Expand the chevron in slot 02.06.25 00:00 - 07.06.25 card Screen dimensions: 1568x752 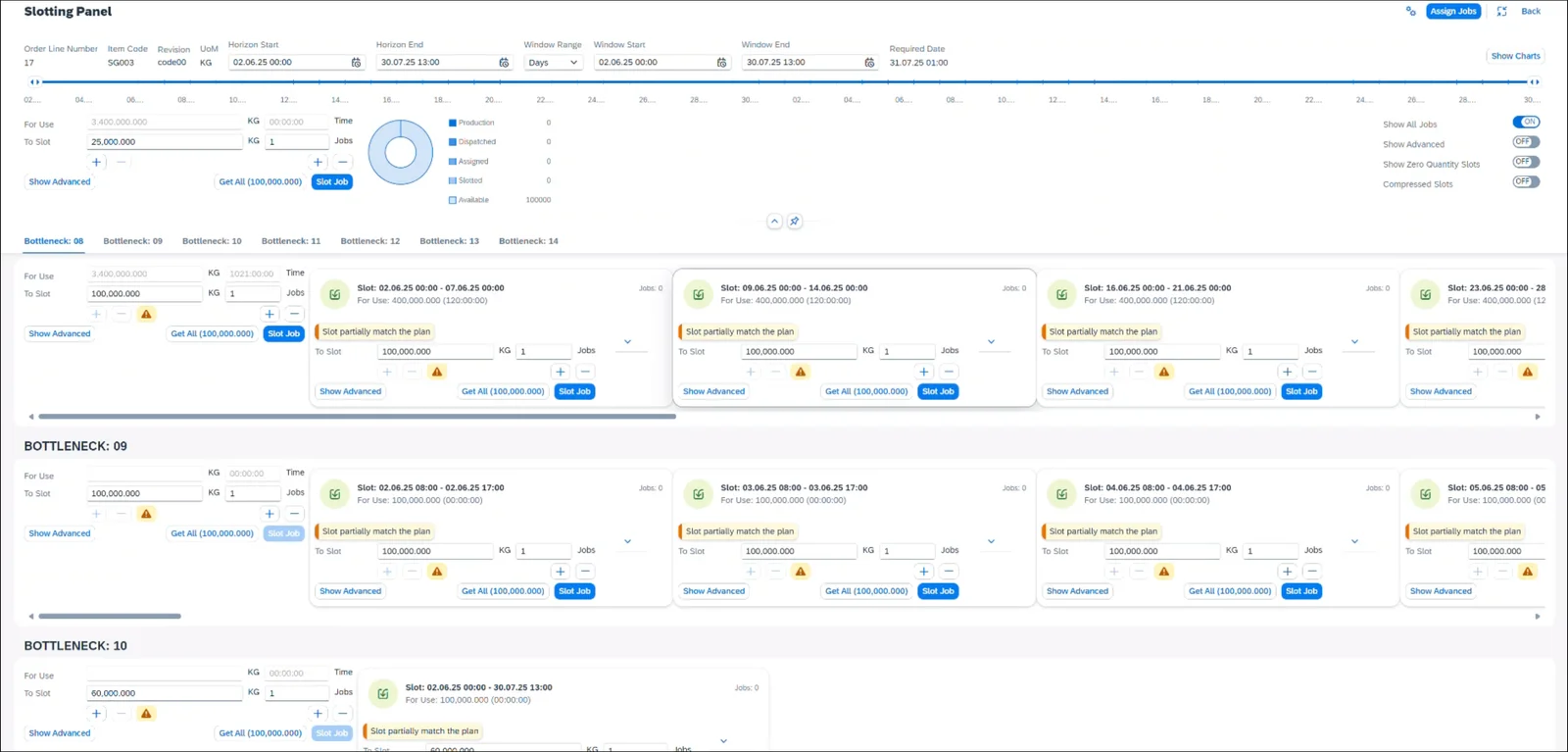(x=627, y=342)
